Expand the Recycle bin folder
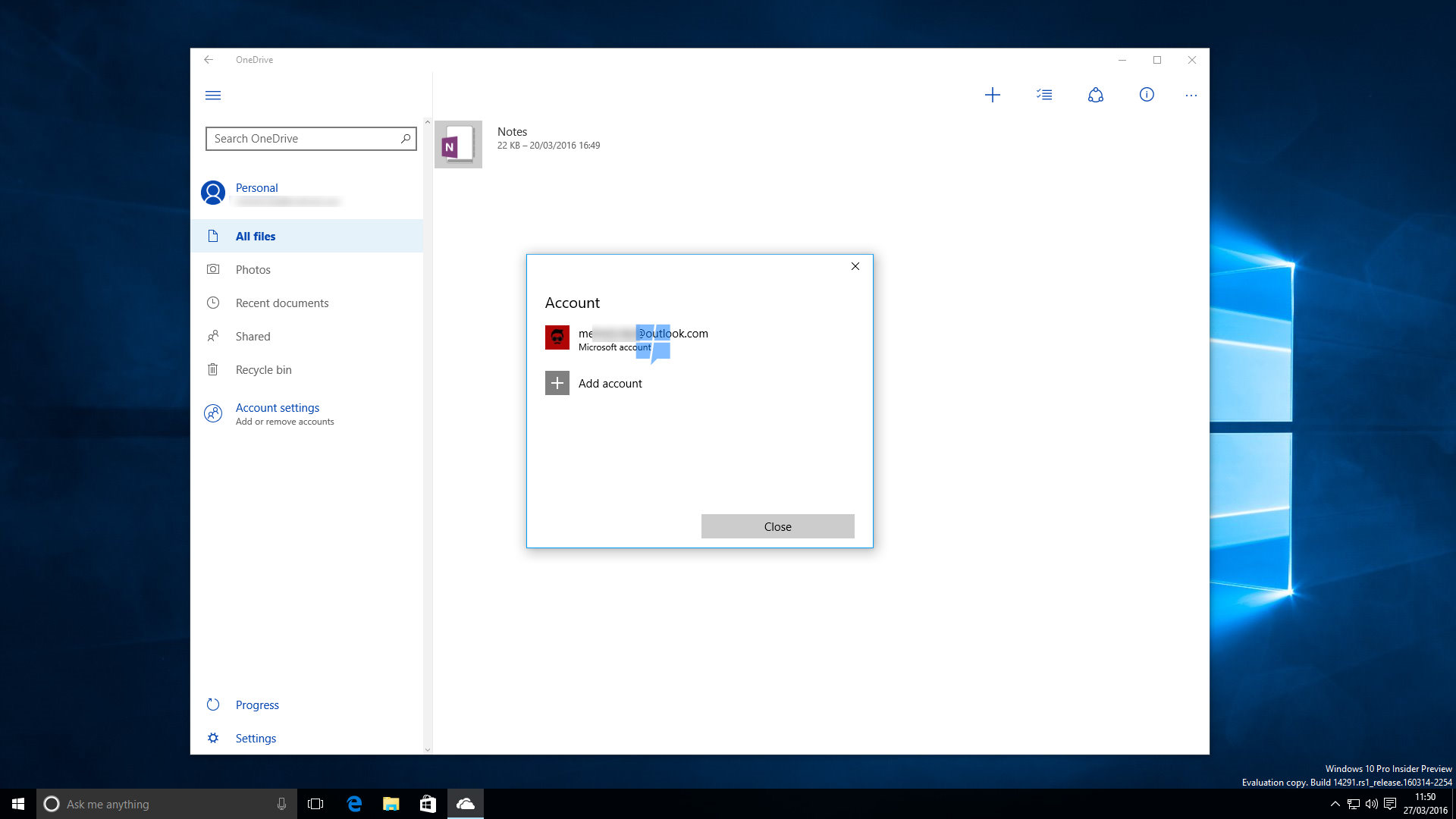Image resolution: width=1456 pixels, height=819 pixels. pos(263,369)
